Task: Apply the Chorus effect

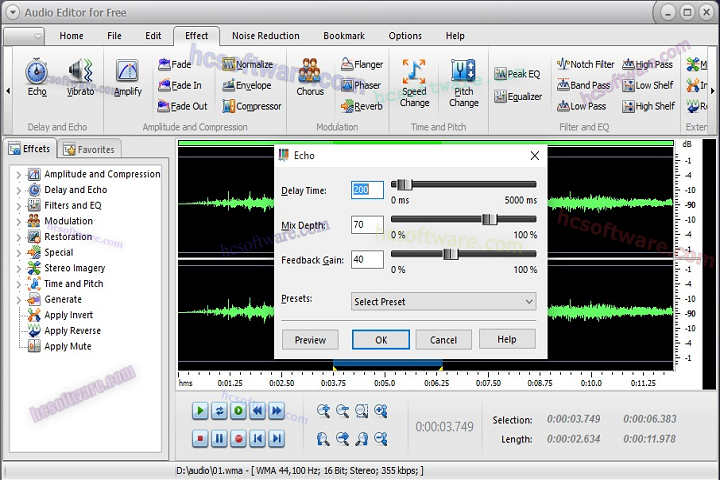Action: (x=310, y=77)
